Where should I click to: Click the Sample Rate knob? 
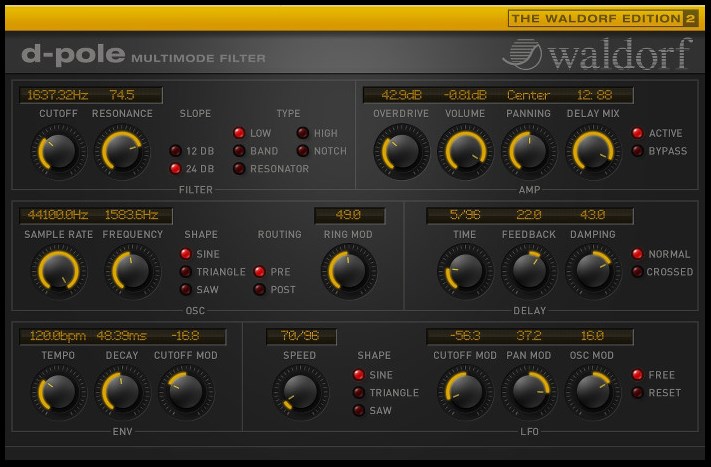[x=59, y=271]
